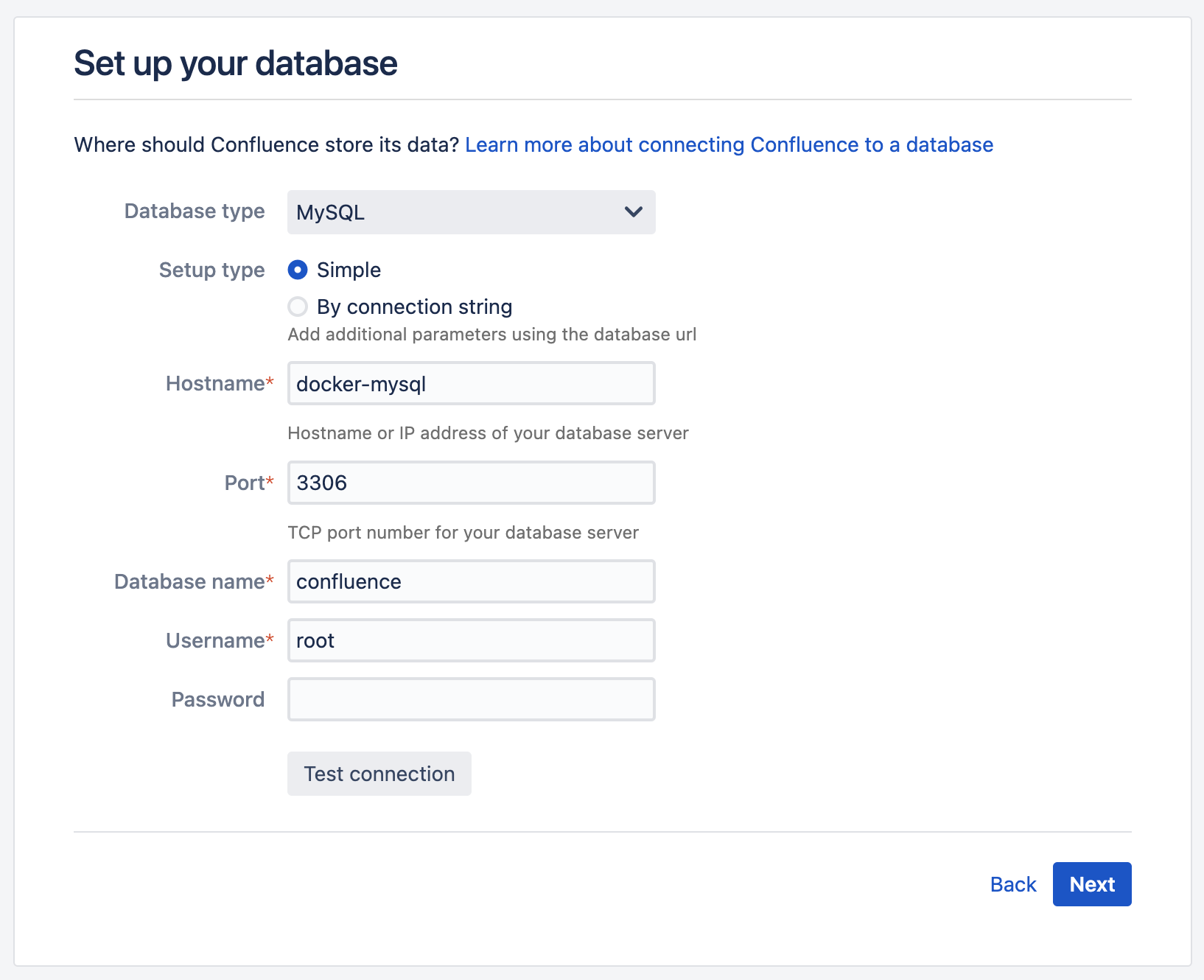
Task: Click the 'TCP port number' help text
Action: [463, 533]
